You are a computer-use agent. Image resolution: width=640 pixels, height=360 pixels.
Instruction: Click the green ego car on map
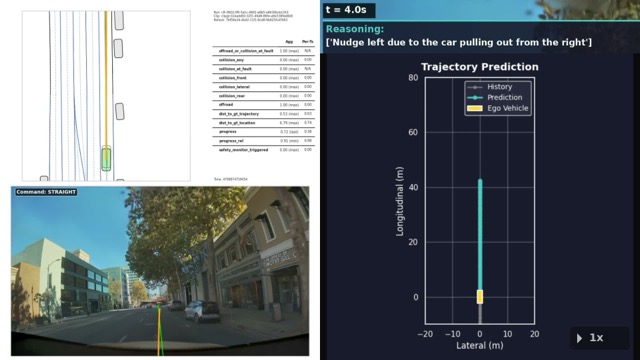point(106,158)
